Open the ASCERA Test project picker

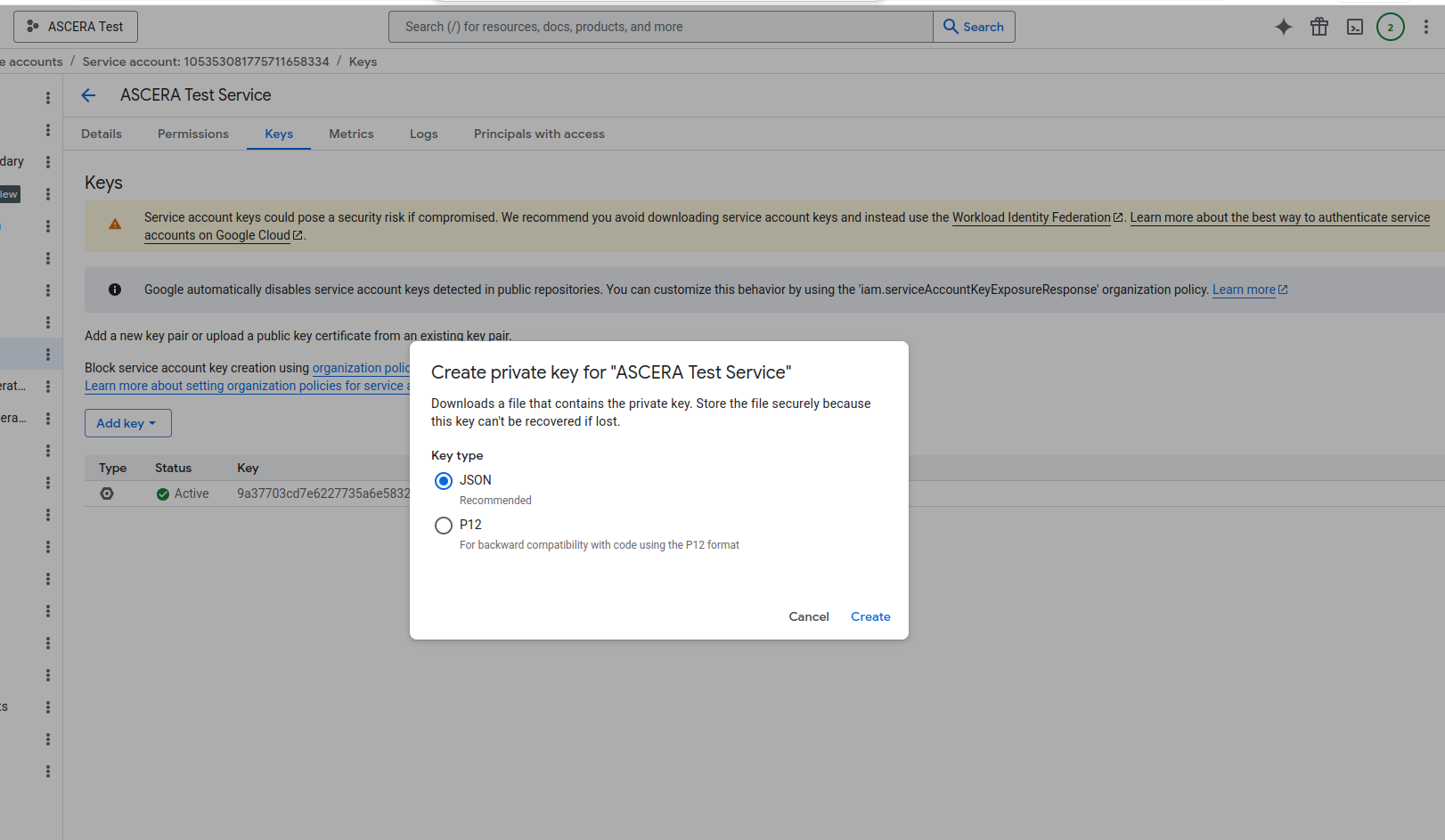coord(76,27)
